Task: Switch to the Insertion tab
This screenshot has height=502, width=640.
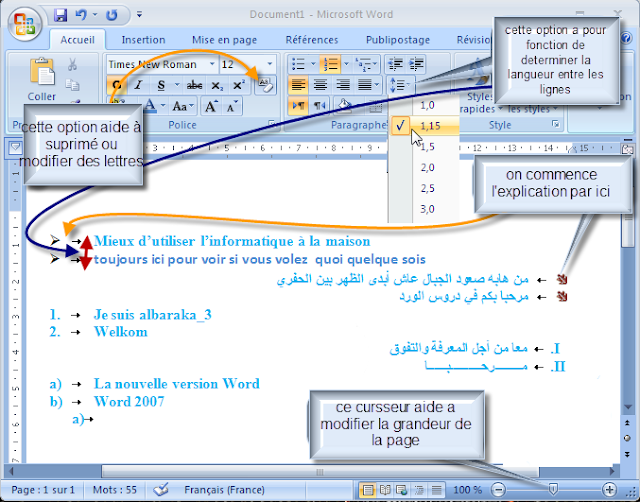Action: (x=143, y=40)
